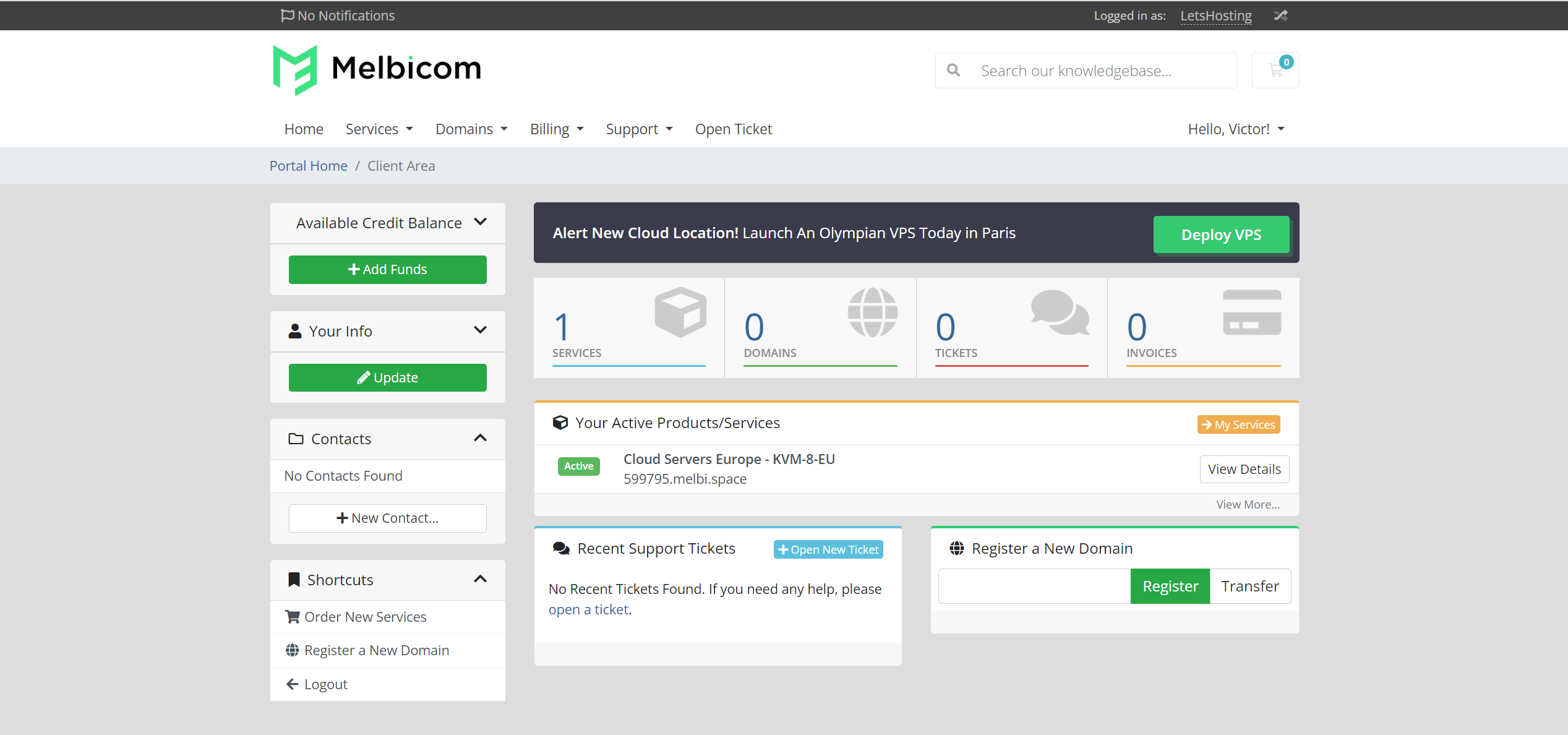
Task: Click the back arrow icon beside Logout
Action: [292, 684]
